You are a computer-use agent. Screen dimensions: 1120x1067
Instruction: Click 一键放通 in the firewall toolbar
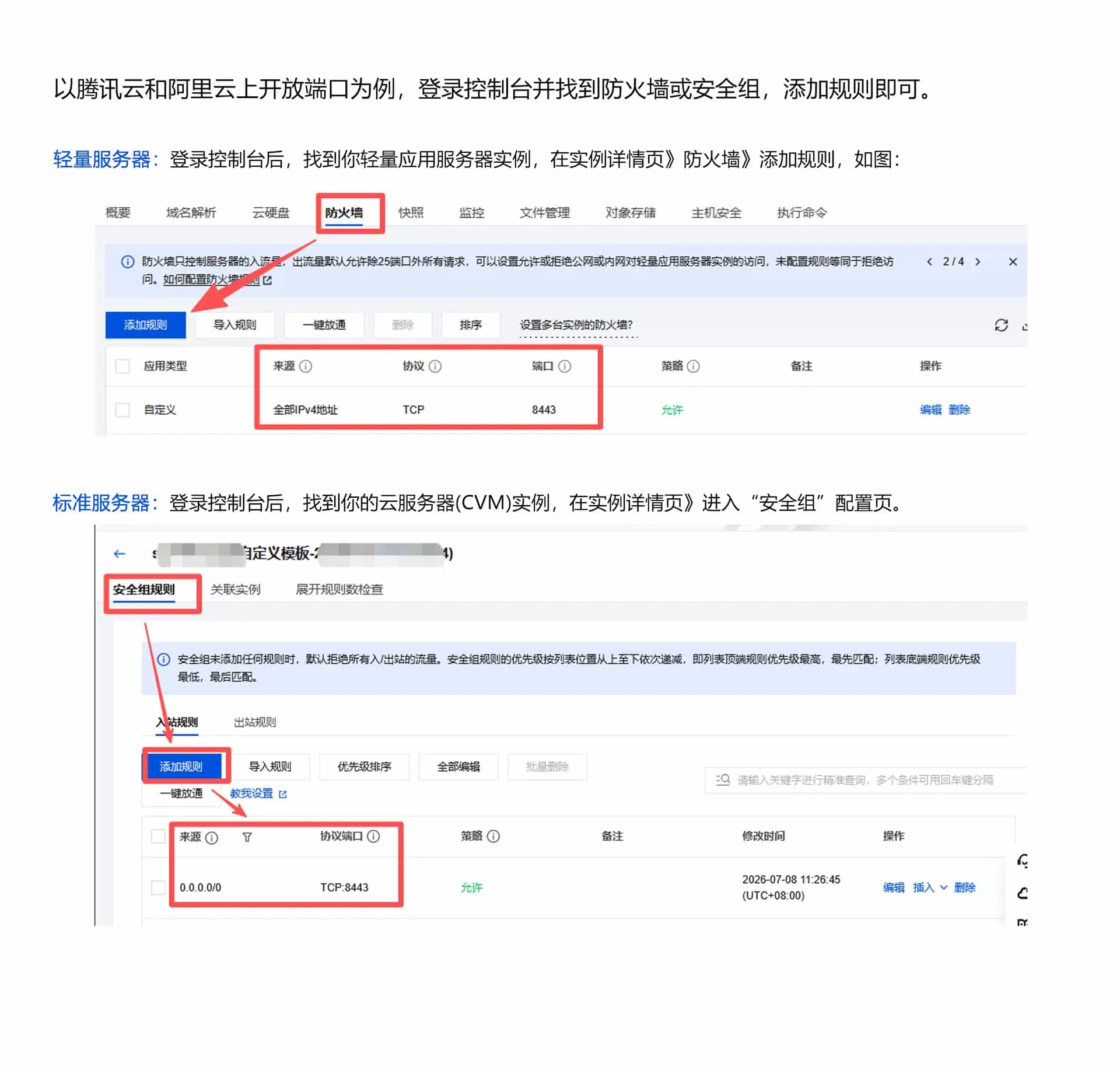(324, 325)
